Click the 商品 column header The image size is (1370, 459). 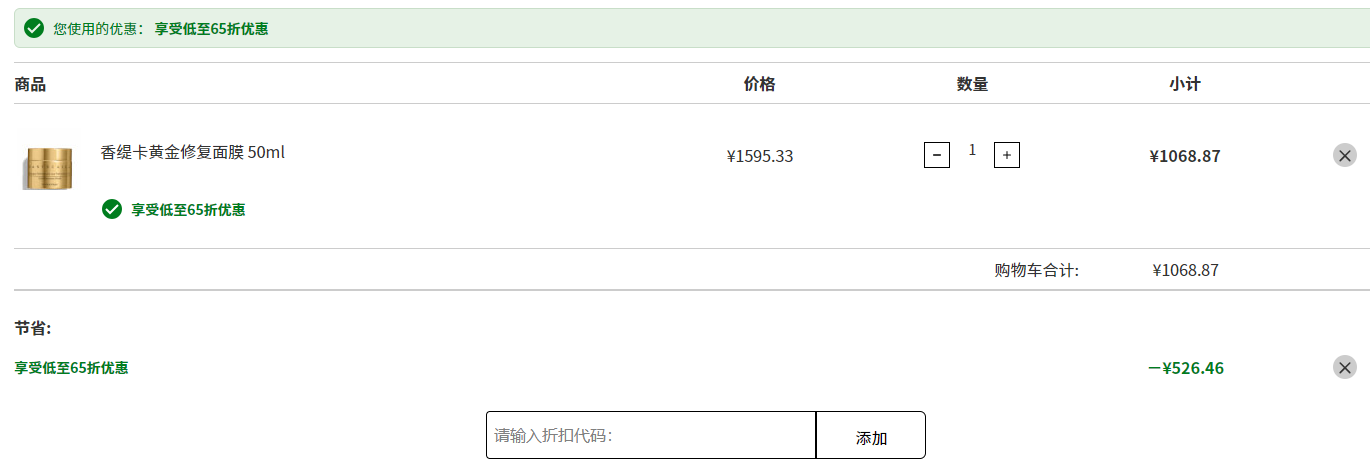click(30, 84)
